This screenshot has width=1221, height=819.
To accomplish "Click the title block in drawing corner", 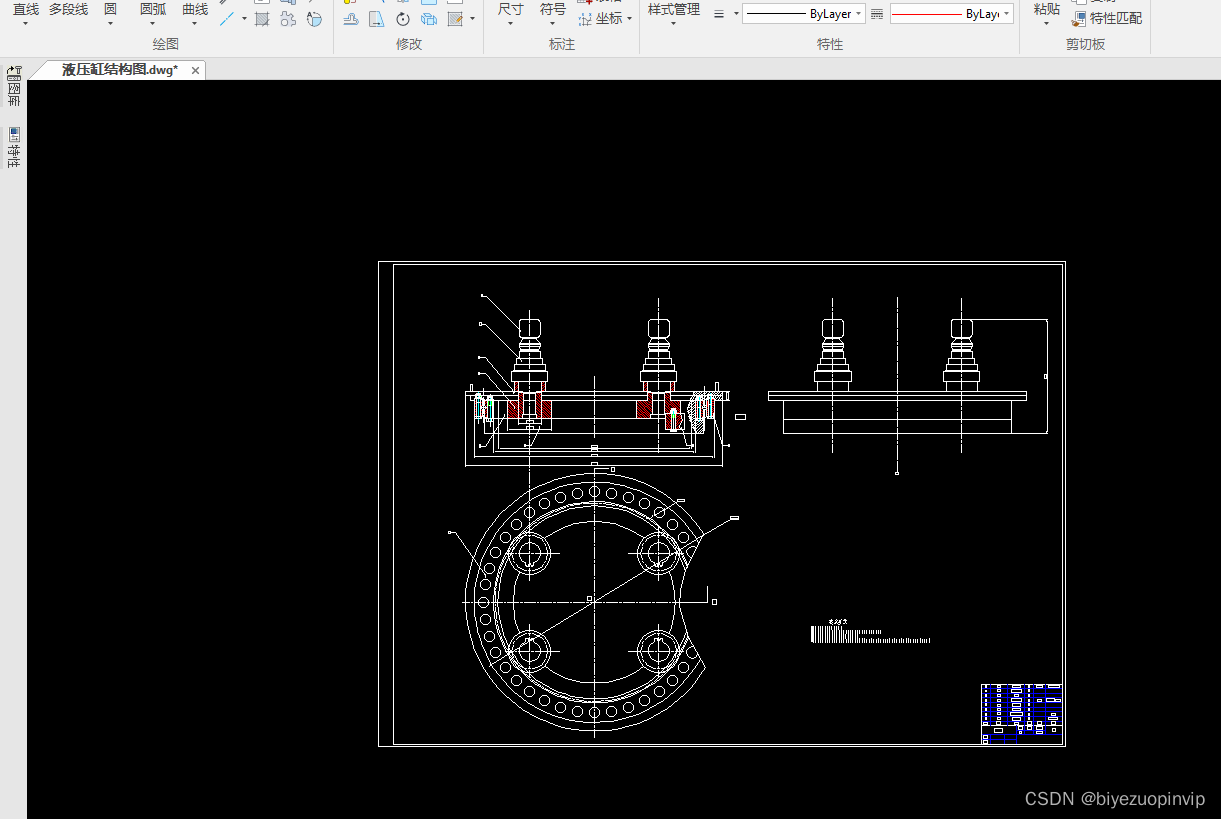I will (1021, 714).
